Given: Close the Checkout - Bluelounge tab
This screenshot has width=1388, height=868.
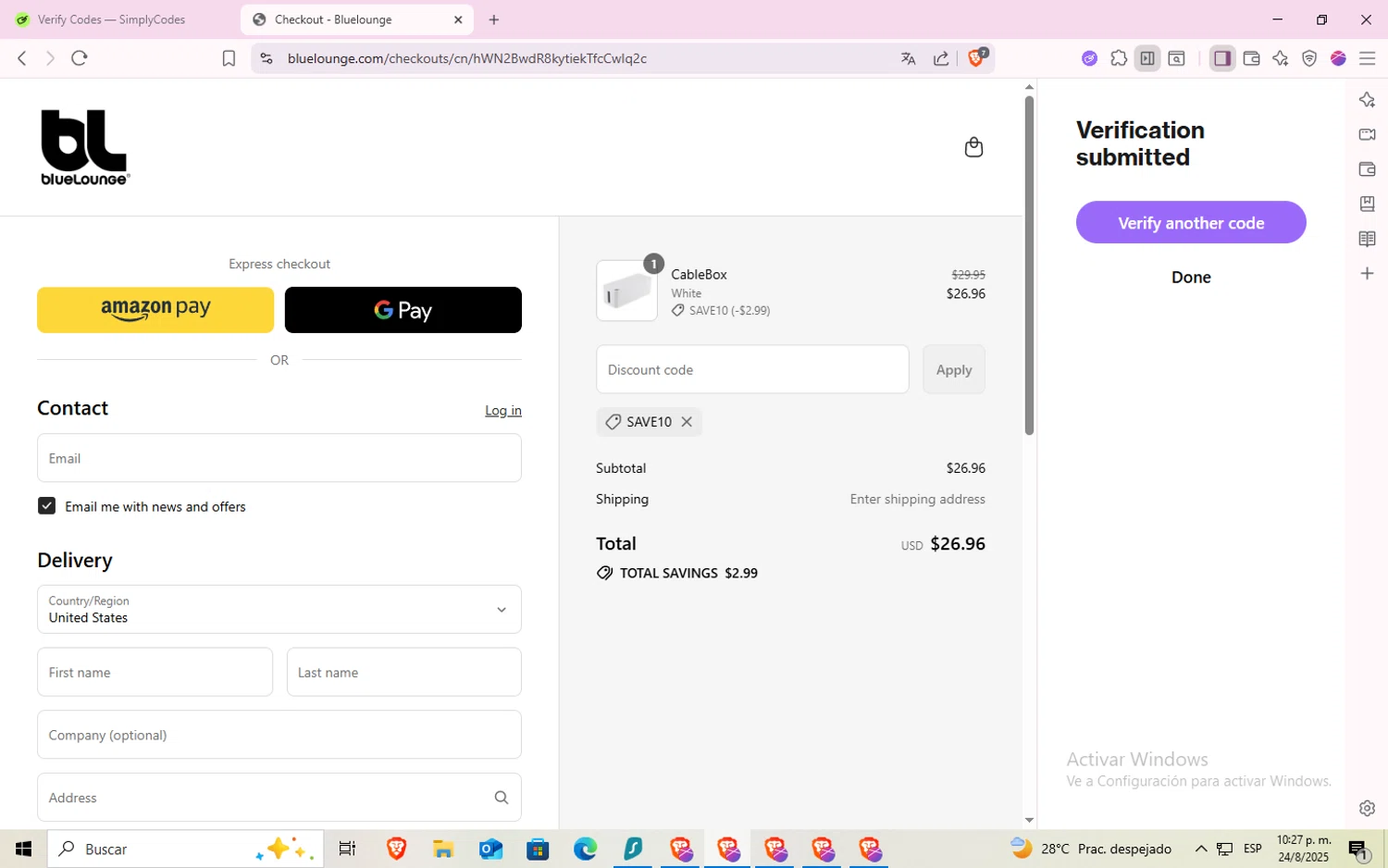Looking at the screenshot, I should click(x=458, y=19).
